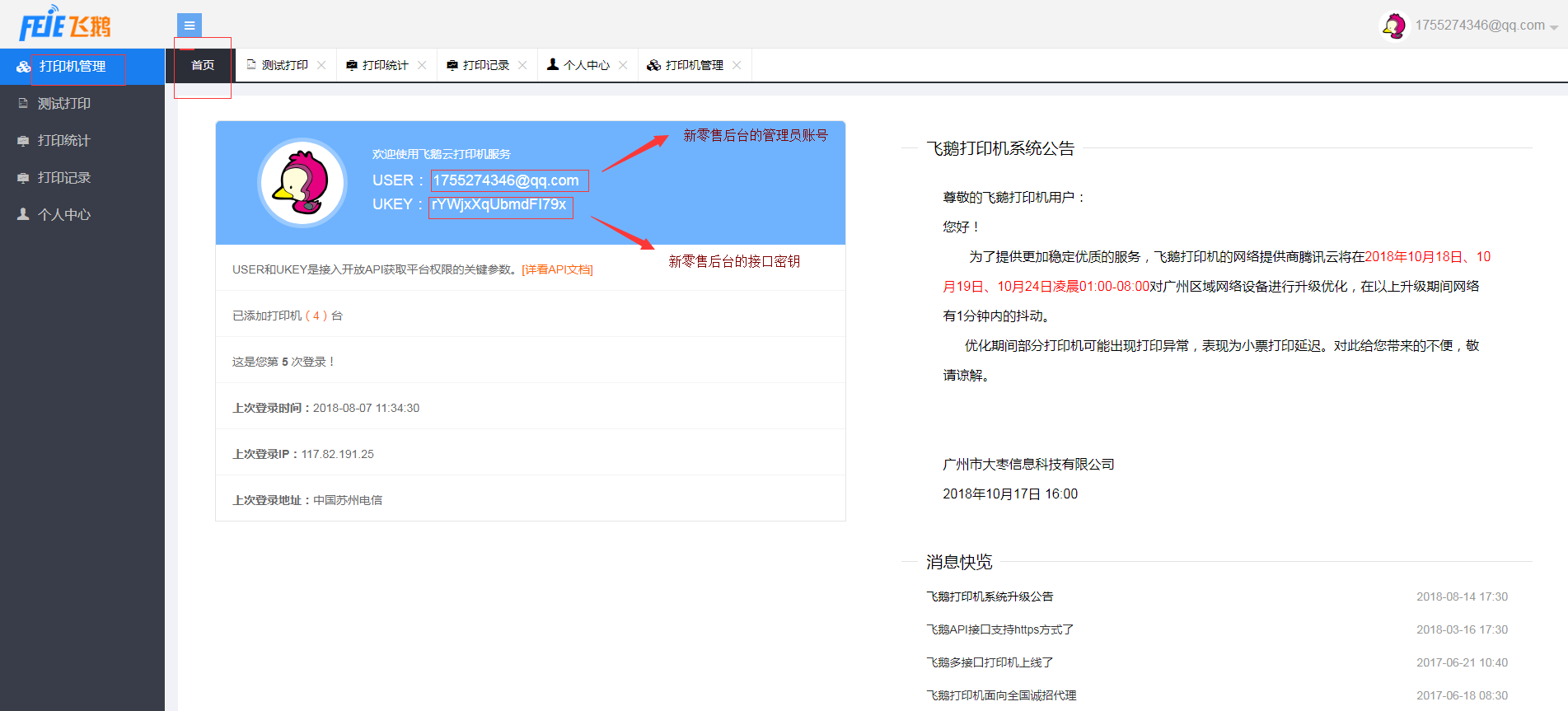Click the 广州市大枣信息科技有限公司 signature text
Screen dimensions: 1568x711
[x=1028, y=465]
